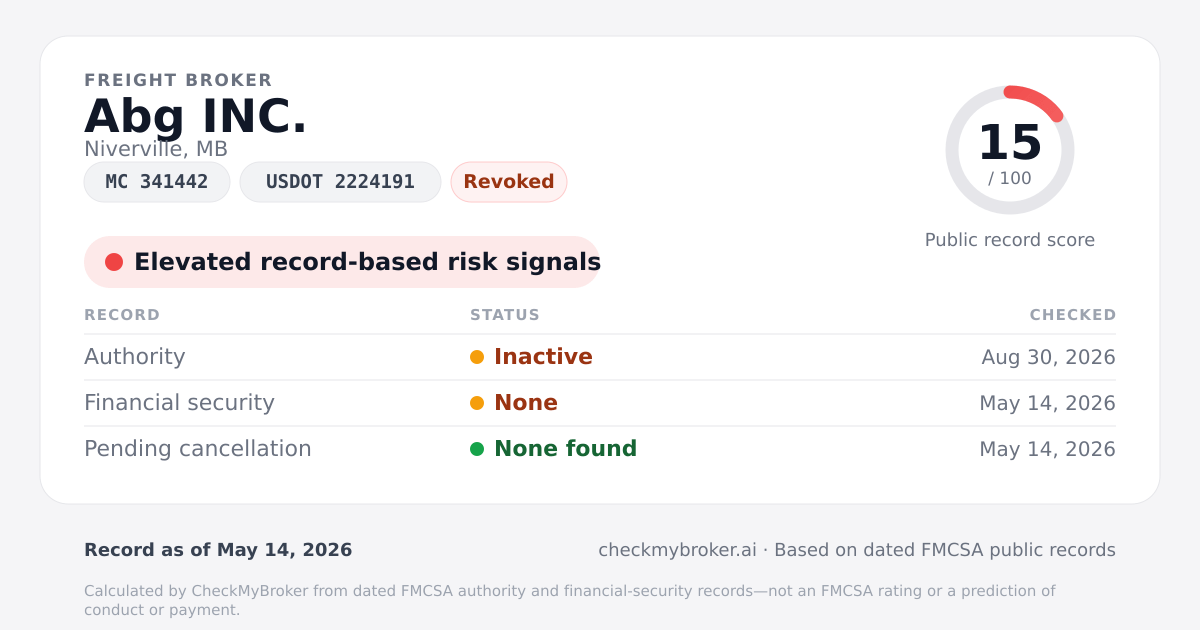The width and height of the screenshot is (1200, 630).
Task: Click the Aug 30, 2026 checked date
Action: [x=1049, y=357]
